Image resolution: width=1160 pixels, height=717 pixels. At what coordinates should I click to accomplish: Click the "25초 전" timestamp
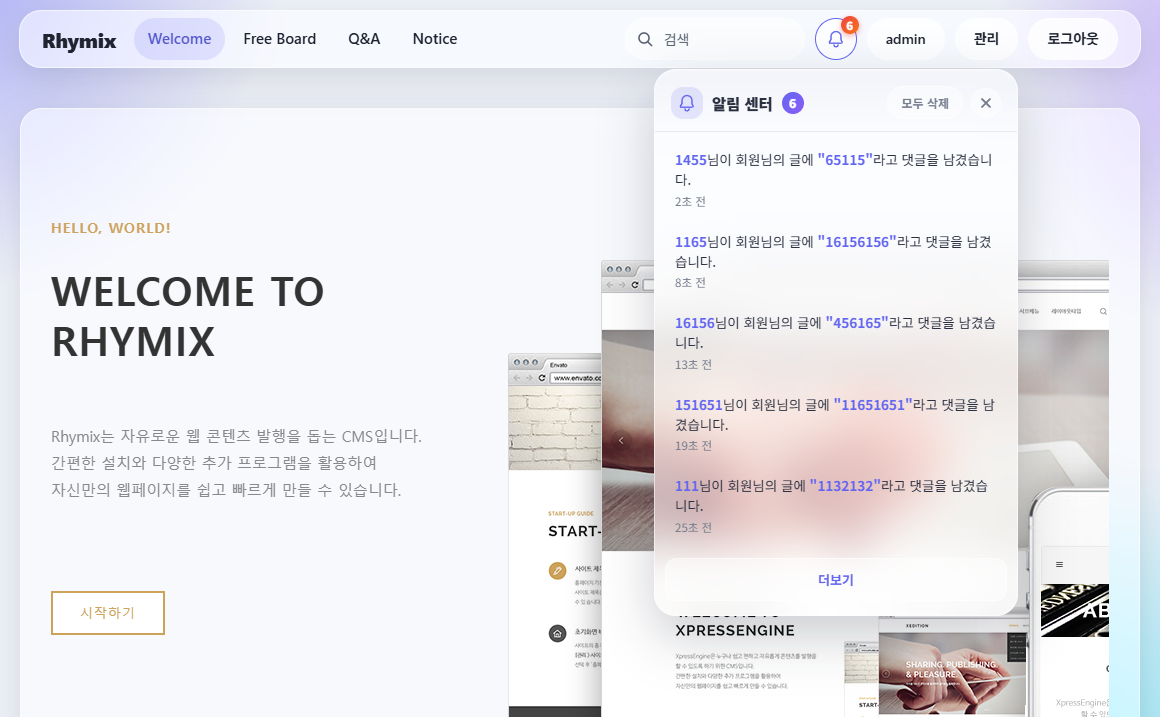point(693,528)
